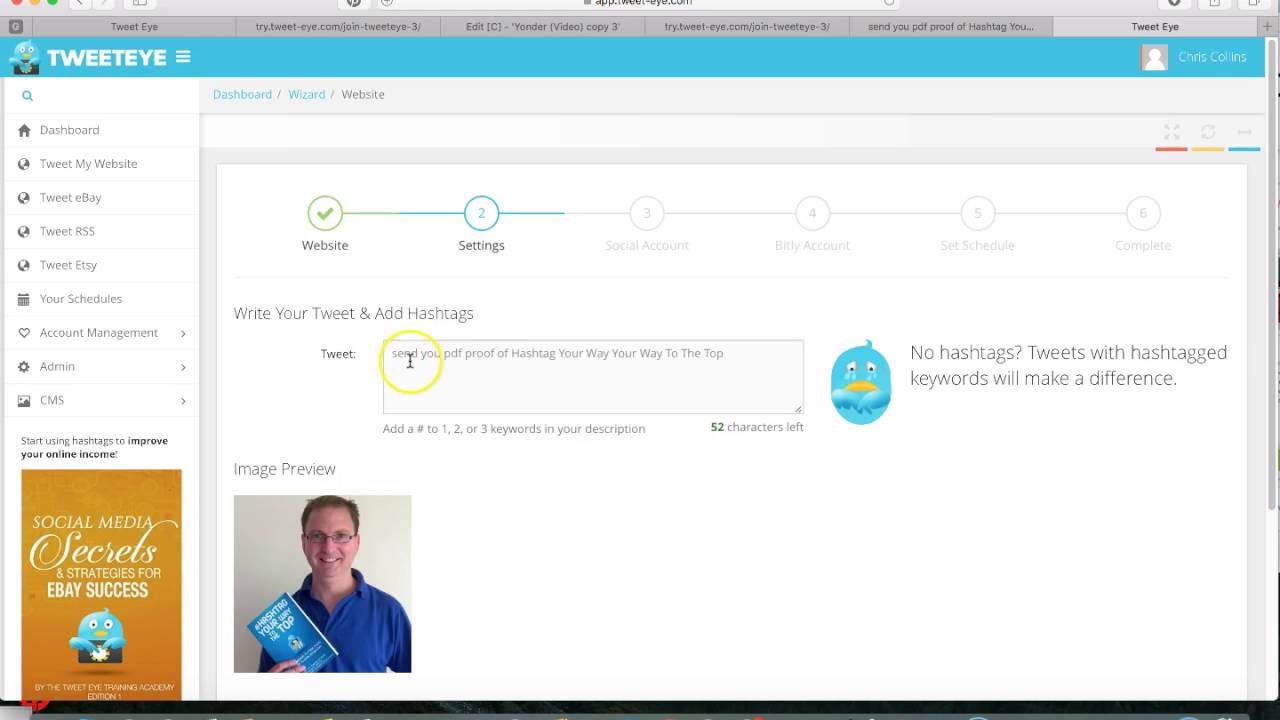Open Tweet My Website in the sidebar
Screen dimensions: 1280x720
[102, 164]
